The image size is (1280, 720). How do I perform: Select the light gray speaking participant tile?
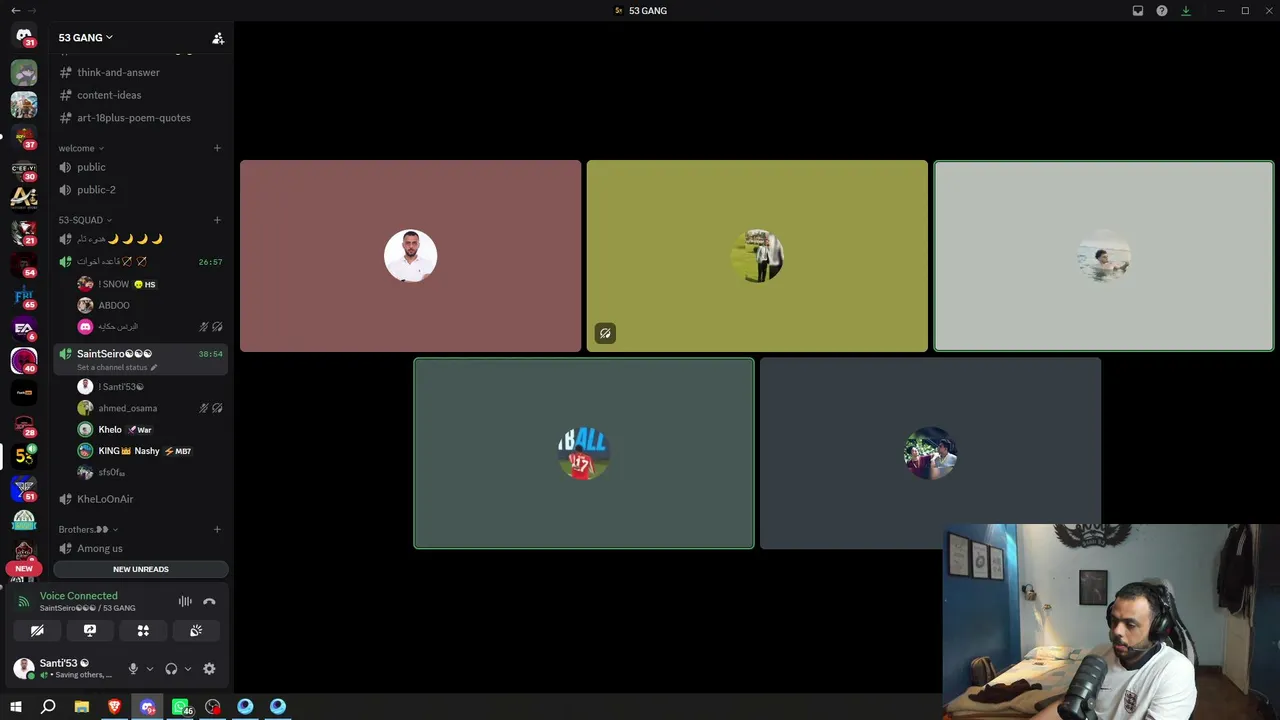click(1104, 256)
